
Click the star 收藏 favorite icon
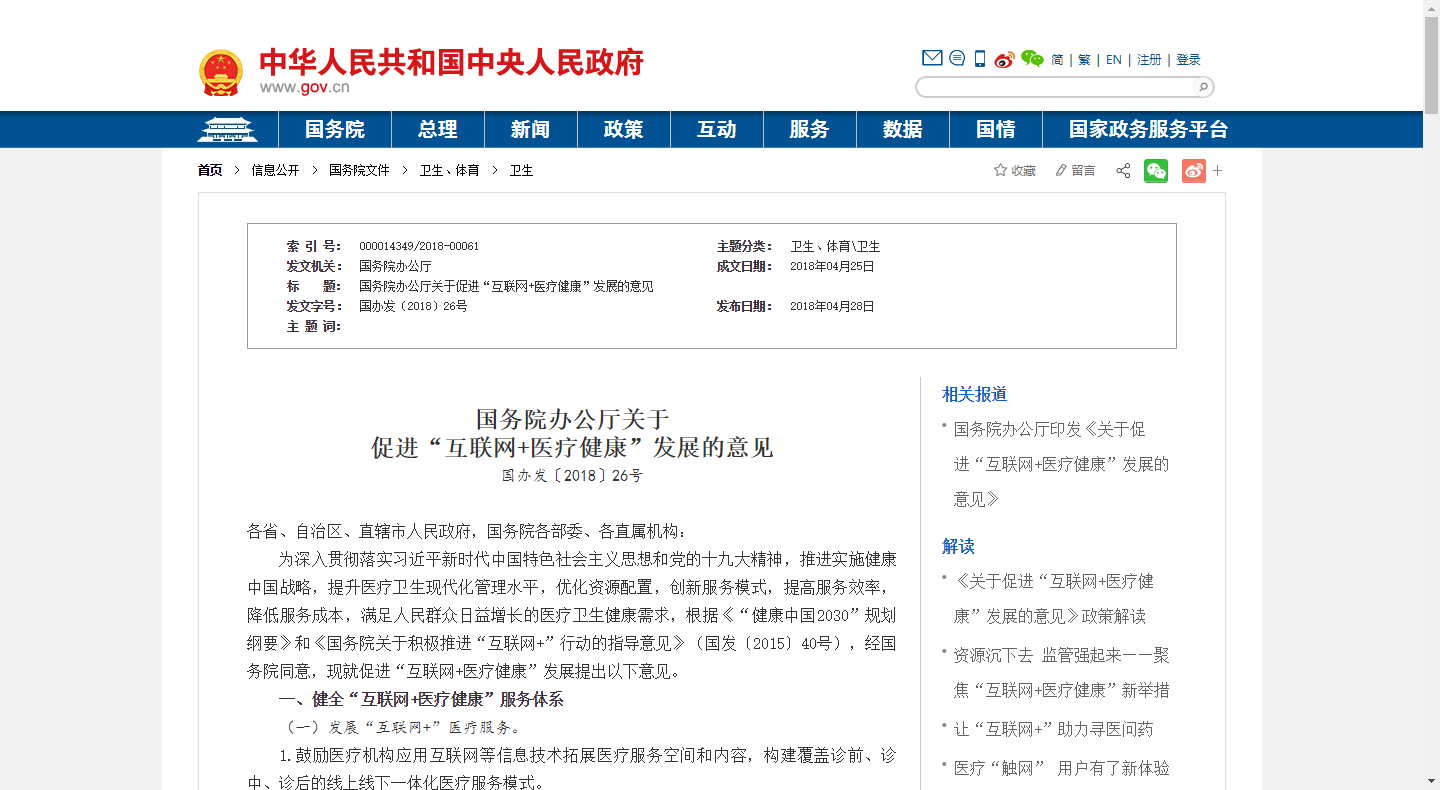(1000, 171)
